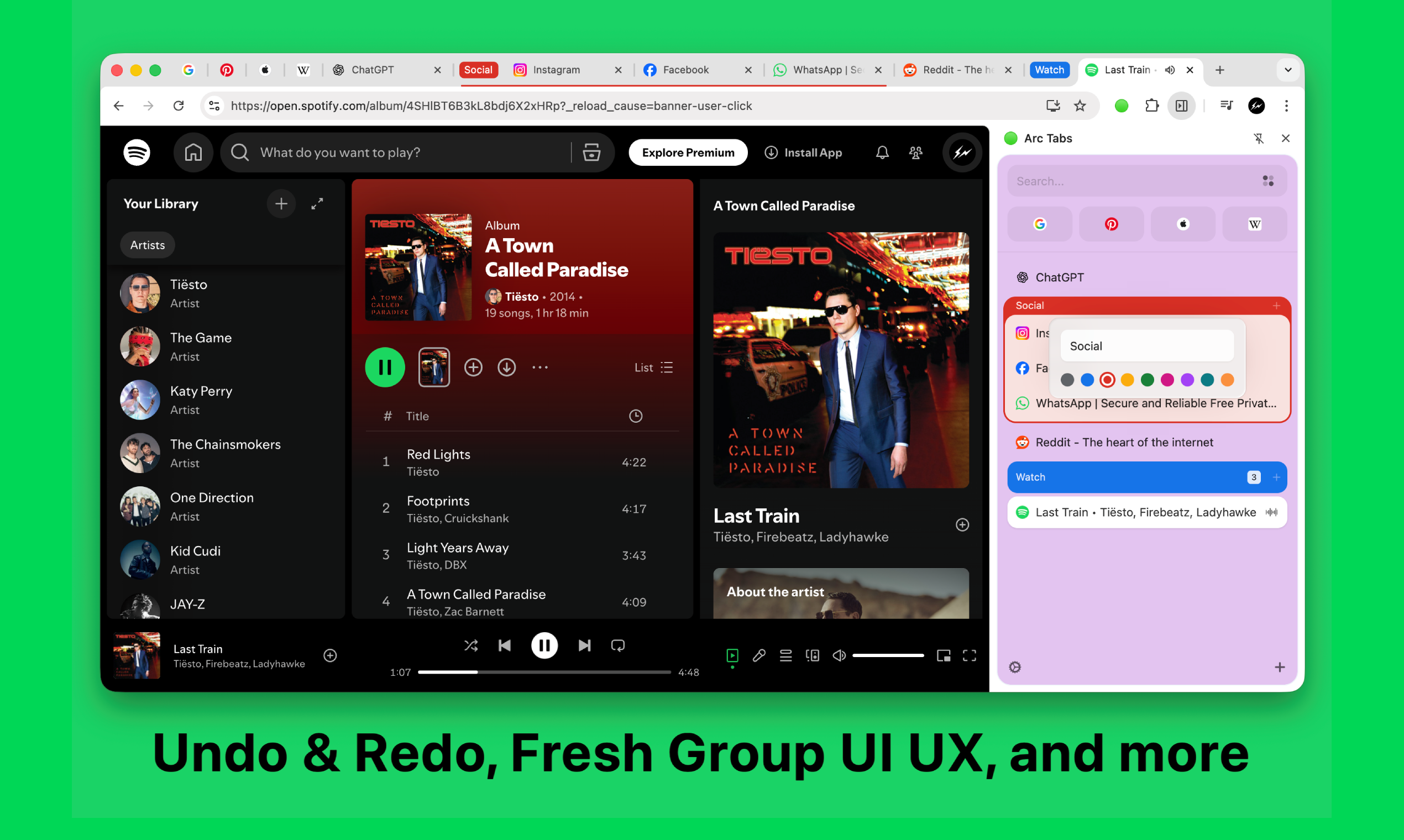Select the Artists filter chip in Your Library
The width and height of the screenshot is (1404, 840).
point(147,244)
